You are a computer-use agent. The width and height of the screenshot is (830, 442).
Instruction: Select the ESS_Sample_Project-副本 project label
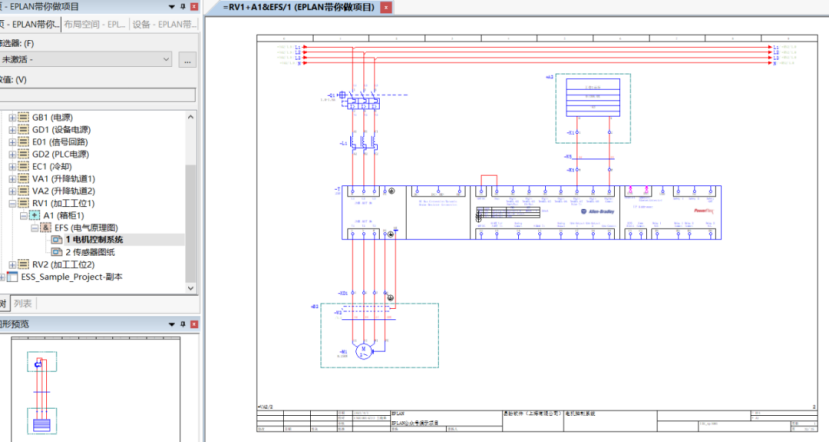[x=72, y=277]
